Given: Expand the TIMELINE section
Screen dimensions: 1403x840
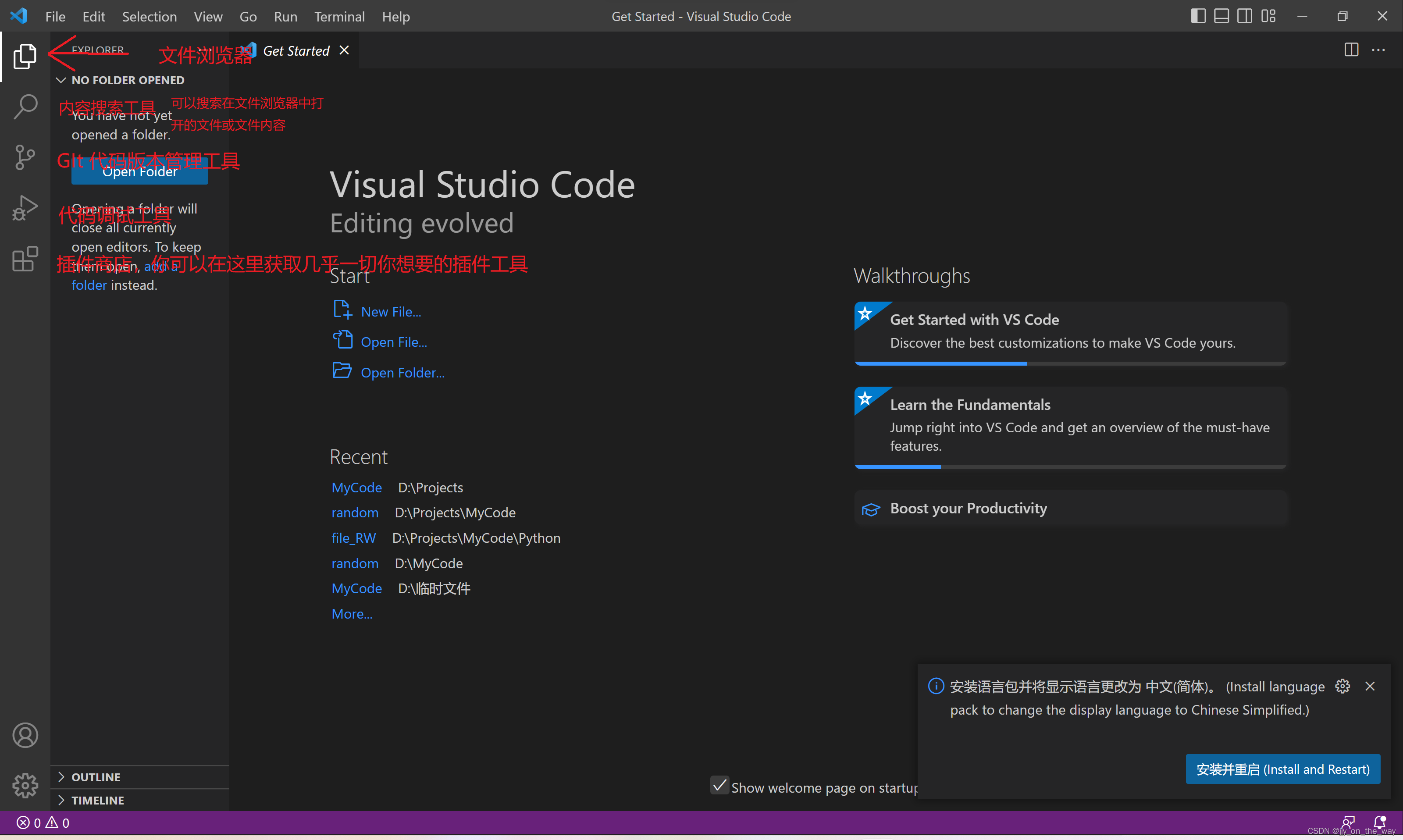Looking at the screenshot, I should 97,801.
